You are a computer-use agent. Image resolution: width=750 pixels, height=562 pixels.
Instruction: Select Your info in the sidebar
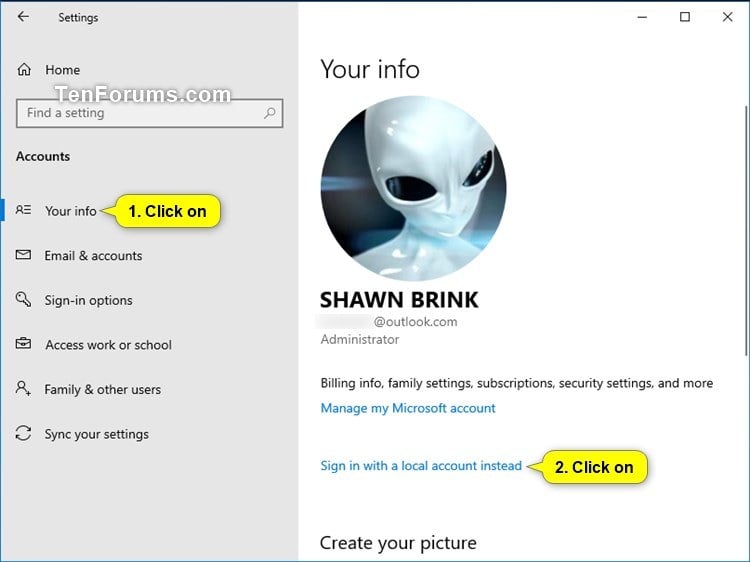coord(71,211)
